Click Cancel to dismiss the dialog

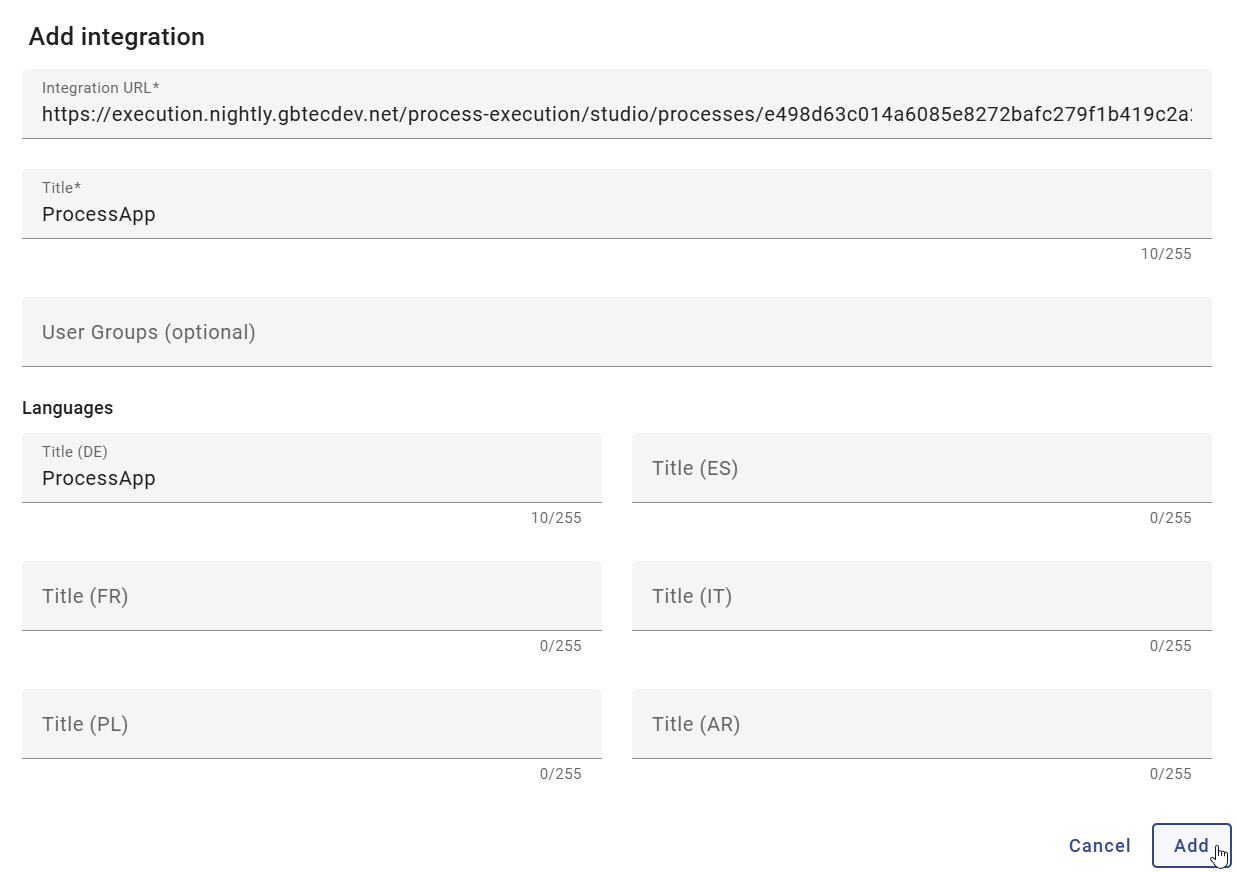click(x=1099, y=846)
